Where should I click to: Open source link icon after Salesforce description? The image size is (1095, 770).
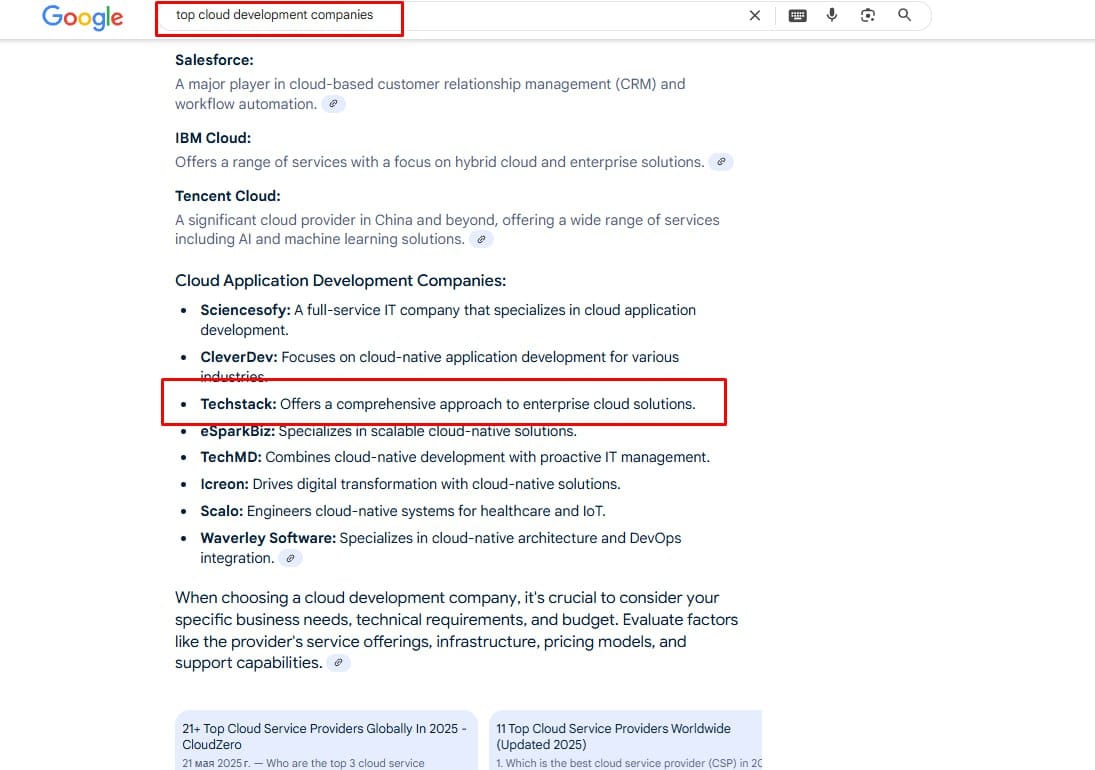click(x=334, y=104)
